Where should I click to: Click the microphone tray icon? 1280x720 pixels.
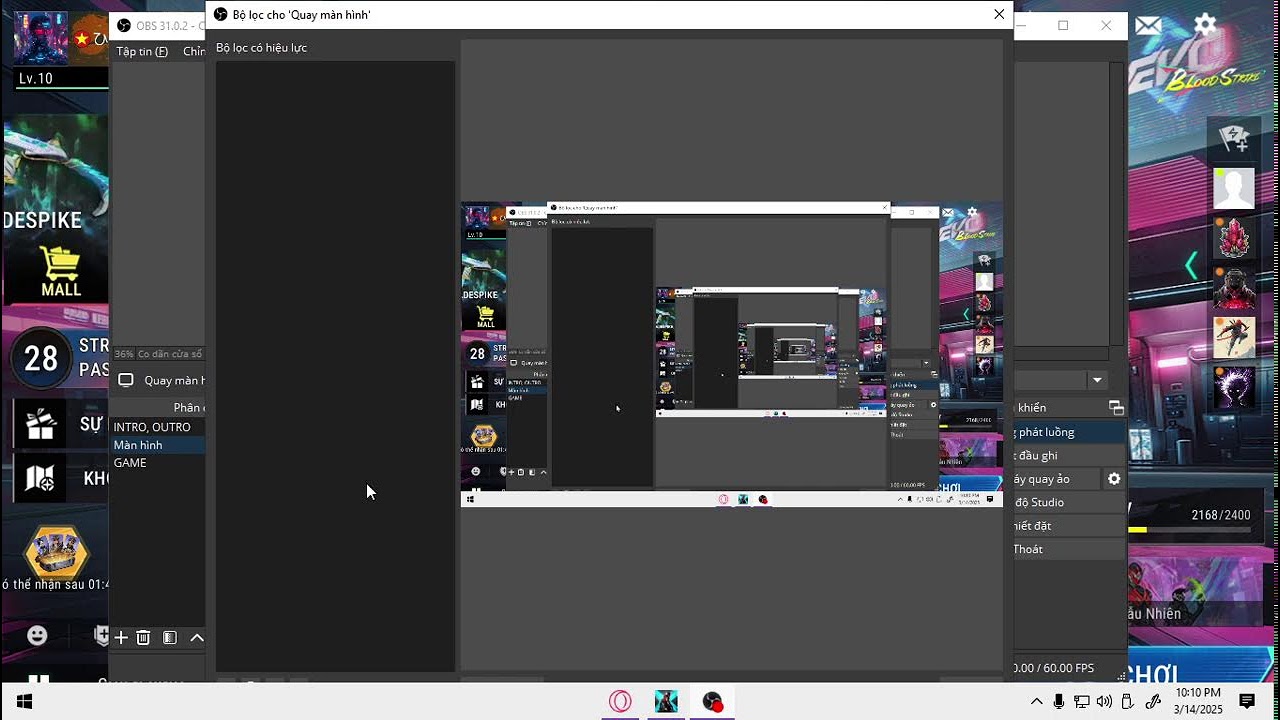point(1059,702)
